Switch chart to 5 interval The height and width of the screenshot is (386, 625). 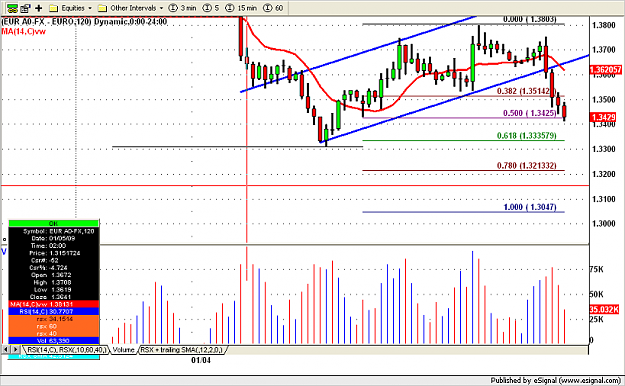point(211,8)
